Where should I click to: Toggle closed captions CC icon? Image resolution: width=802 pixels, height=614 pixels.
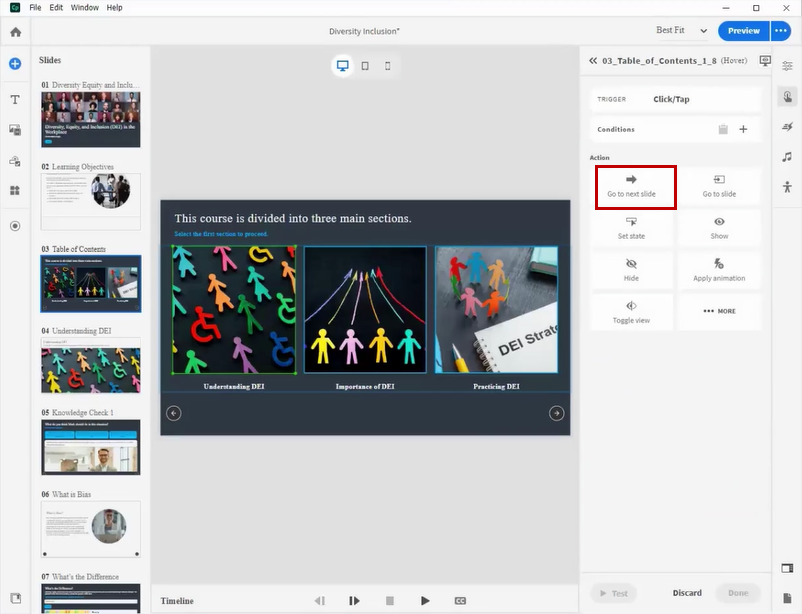click(460, 601)
